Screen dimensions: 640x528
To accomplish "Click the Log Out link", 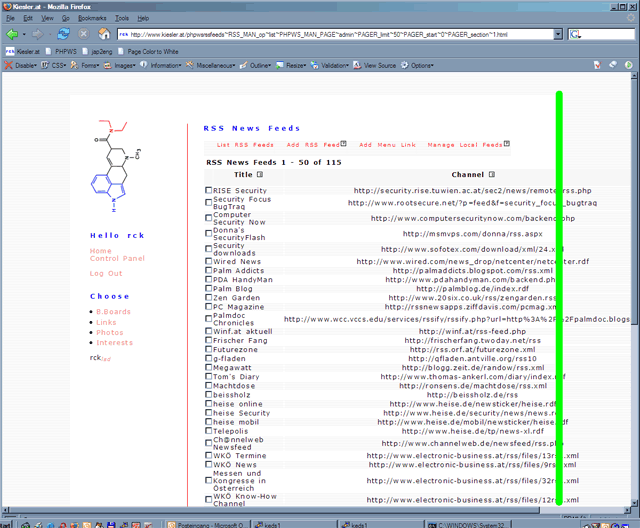I will point(106,273).
